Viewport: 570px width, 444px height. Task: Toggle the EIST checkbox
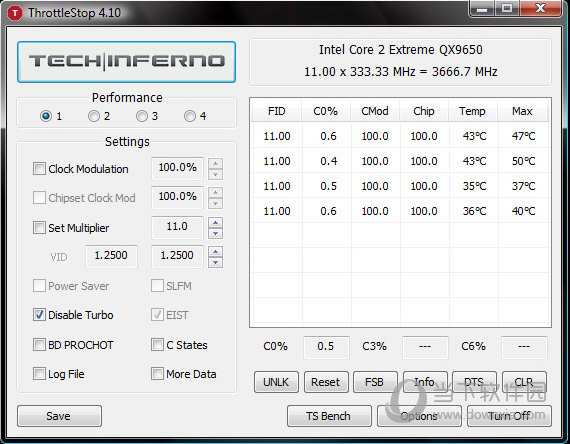coord(157,315)
